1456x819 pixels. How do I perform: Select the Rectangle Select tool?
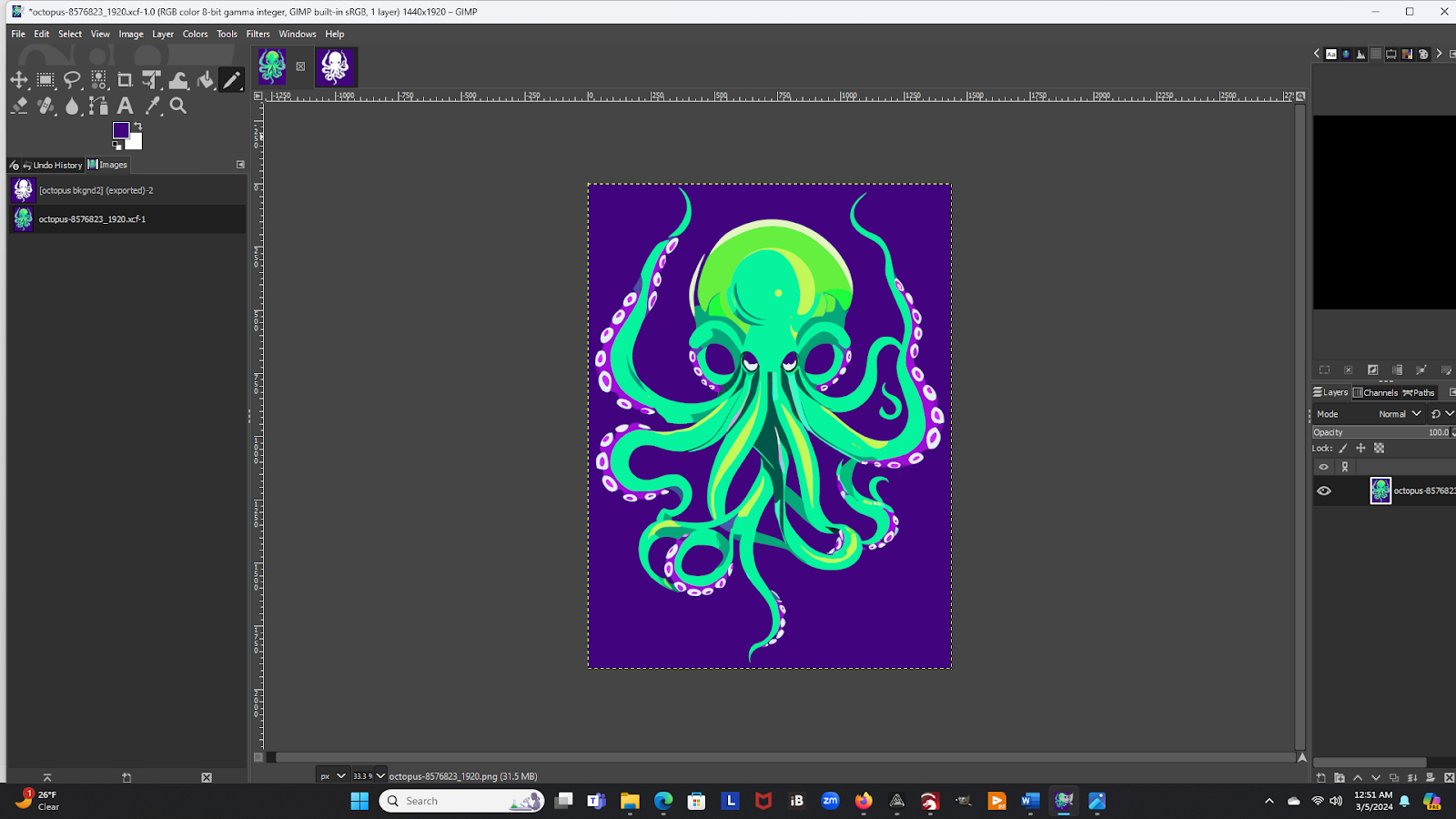click(x=45, y=80)
